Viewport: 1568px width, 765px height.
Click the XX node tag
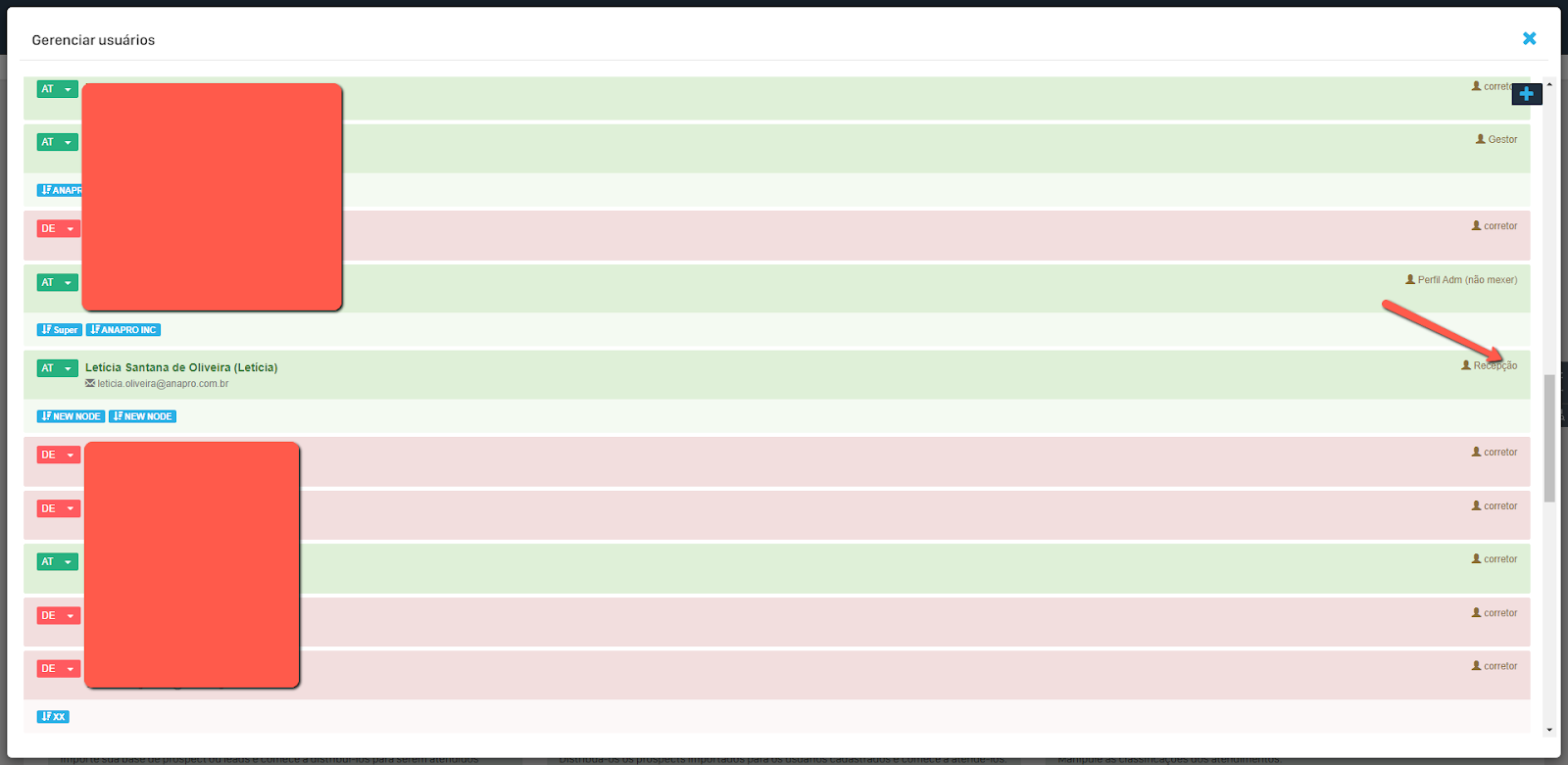[54, 717]
